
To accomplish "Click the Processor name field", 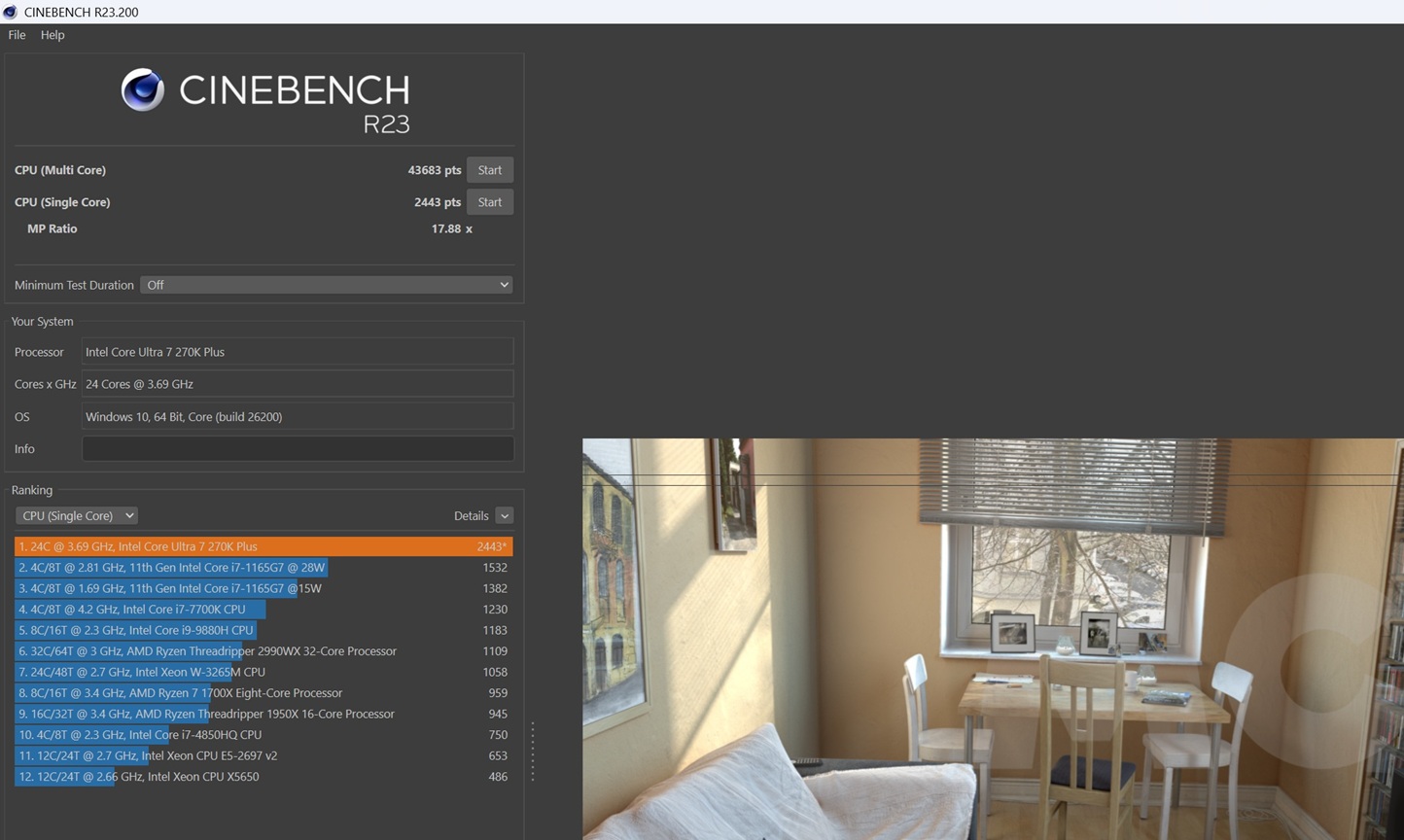I will click(x=297, y=352).
